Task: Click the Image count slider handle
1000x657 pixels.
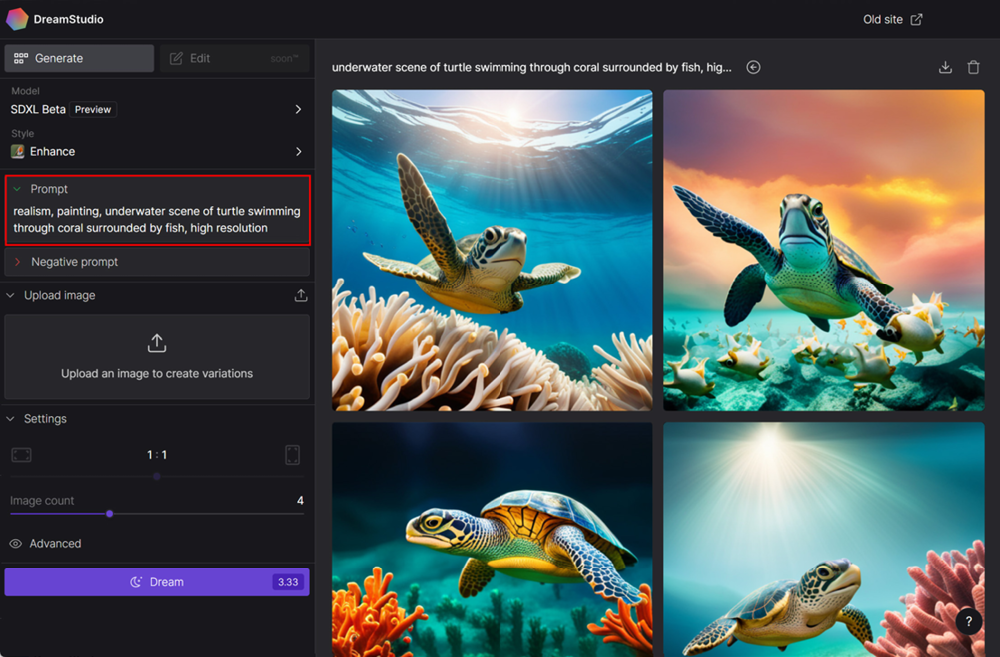Action: (x=110, y=513)
